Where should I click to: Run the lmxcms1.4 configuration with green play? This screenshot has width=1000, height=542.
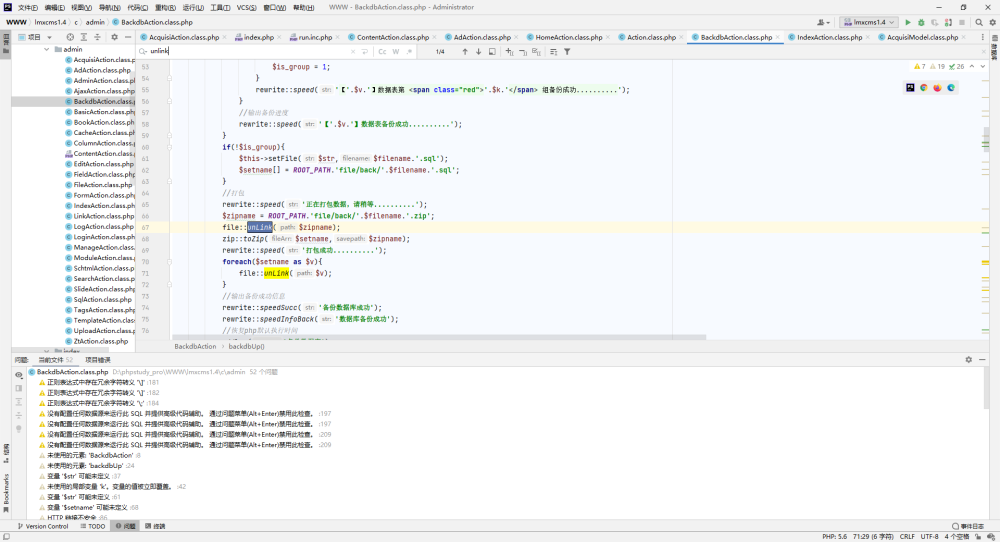[x=908, y=22]
